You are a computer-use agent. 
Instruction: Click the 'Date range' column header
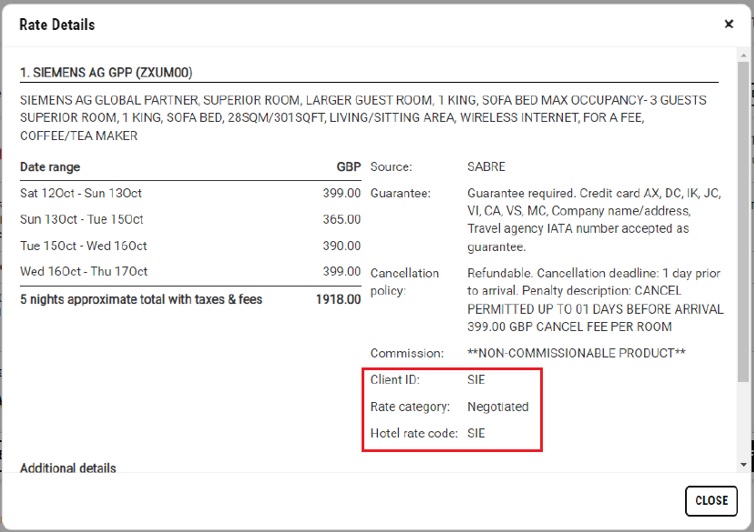click(x=50, y=167)
